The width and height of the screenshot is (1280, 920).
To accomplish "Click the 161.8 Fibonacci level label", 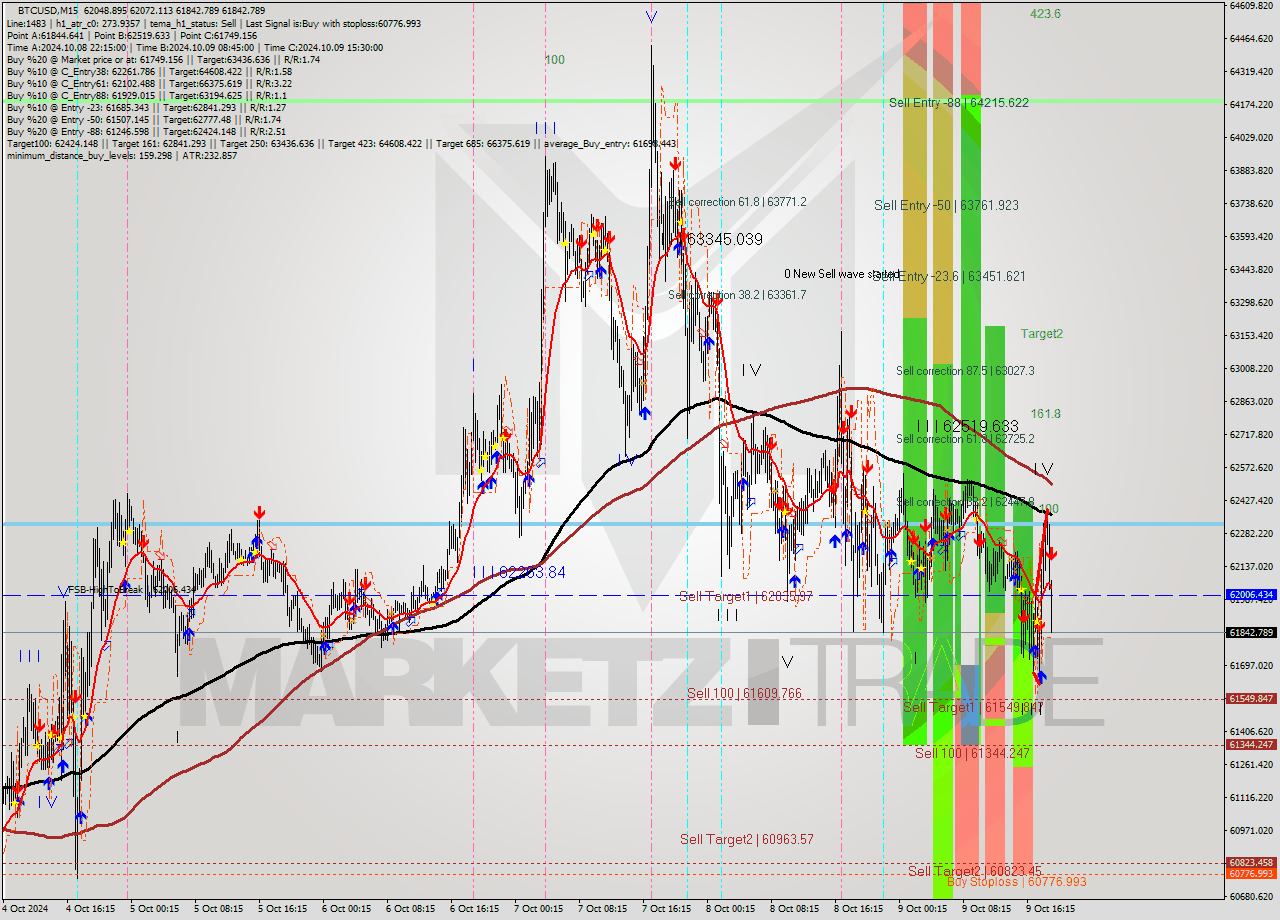I will click(x=1046, y=413).
